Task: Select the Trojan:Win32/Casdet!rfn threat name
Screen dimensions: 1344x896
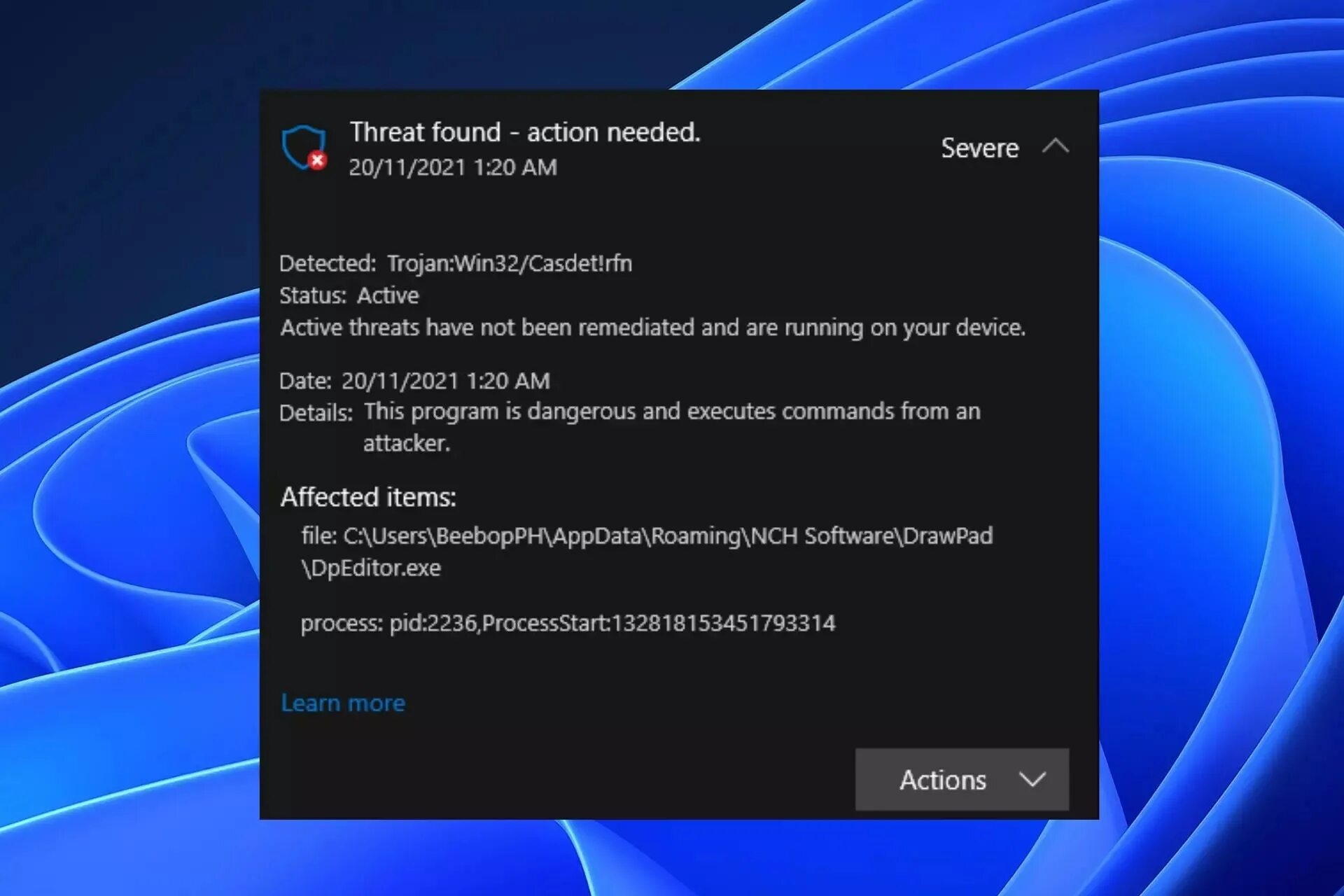Action: click(x=510, y=263)
